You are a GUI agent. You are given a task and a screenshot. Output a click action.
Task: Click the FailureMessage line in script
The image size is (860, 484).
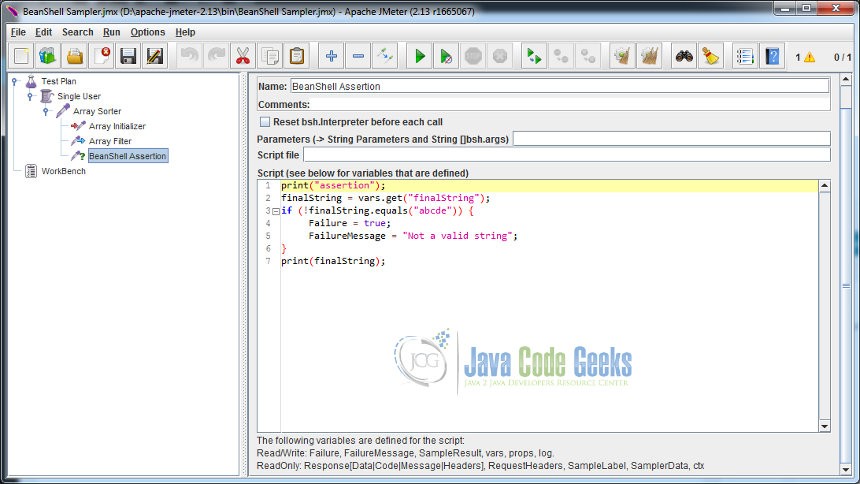413,236
